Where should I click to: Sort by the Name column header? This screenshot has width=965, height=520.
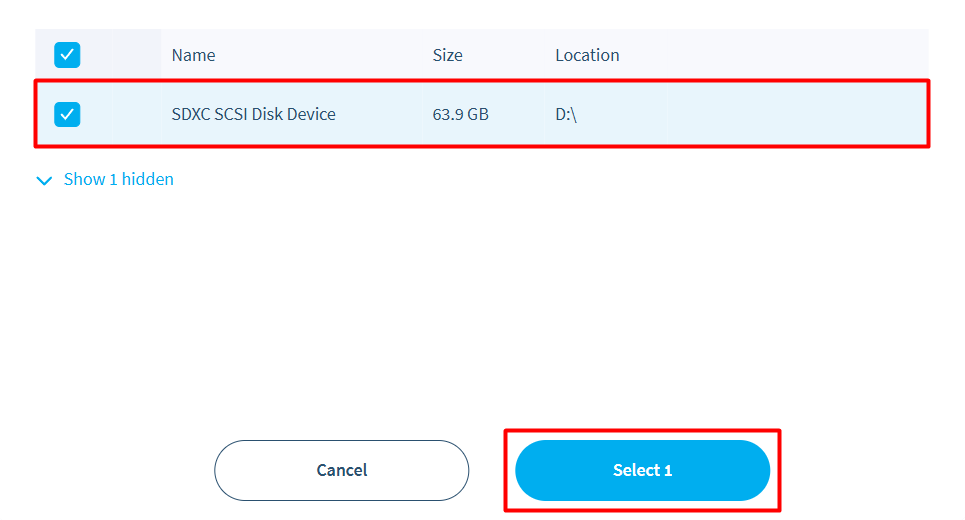193,55
